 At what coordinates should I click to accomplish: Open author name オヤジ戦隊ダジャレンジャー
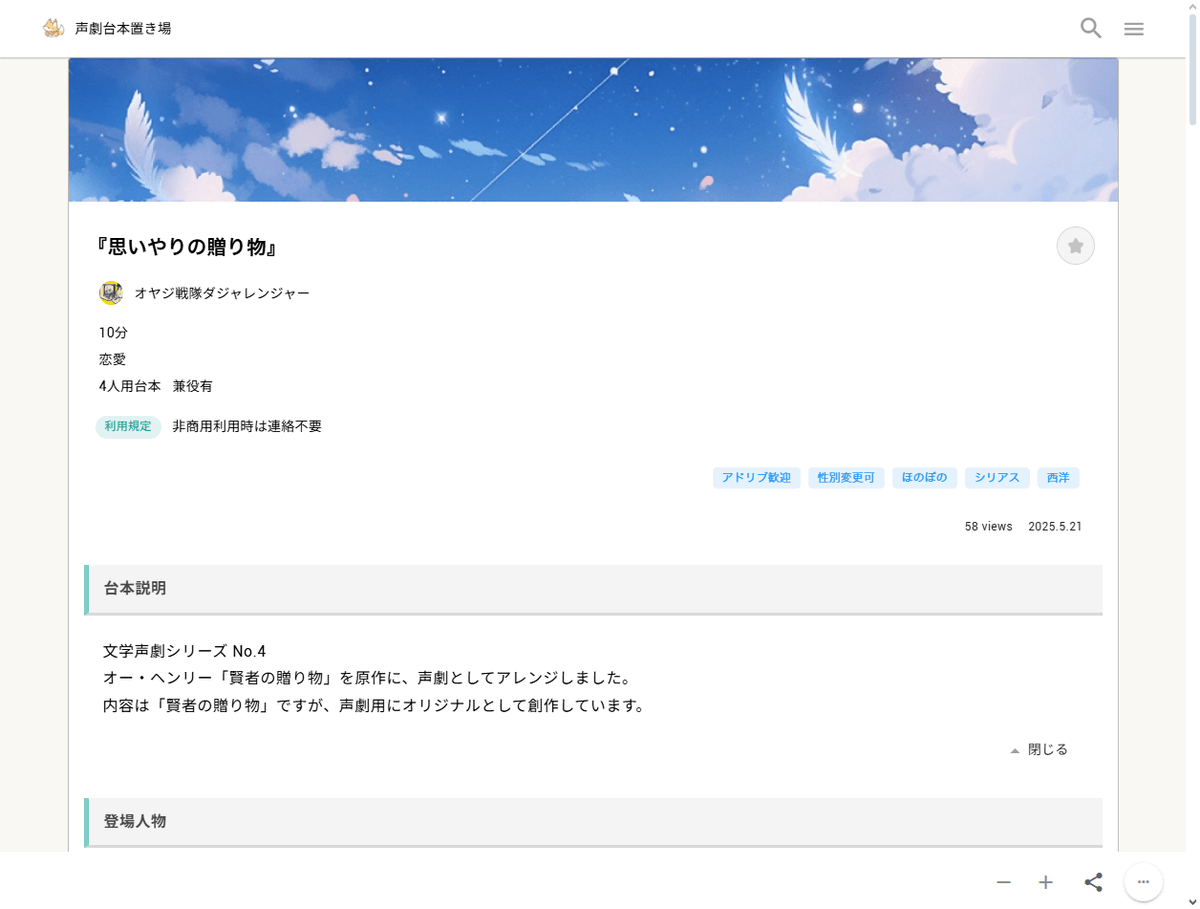tap(222, 293)
